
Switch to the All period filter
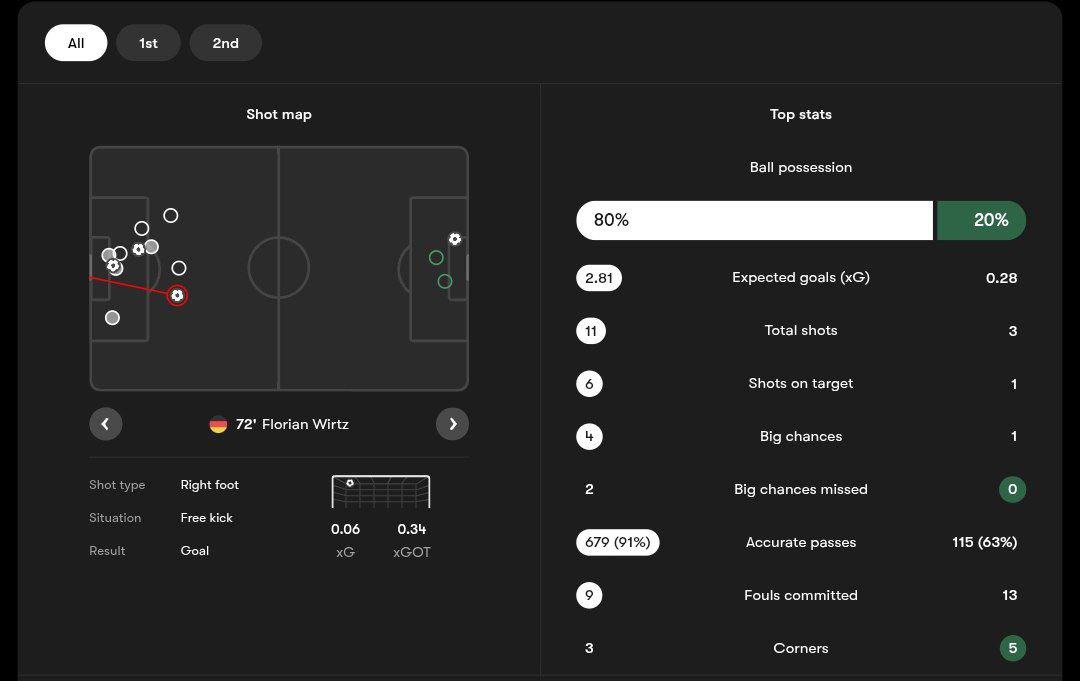76,43
